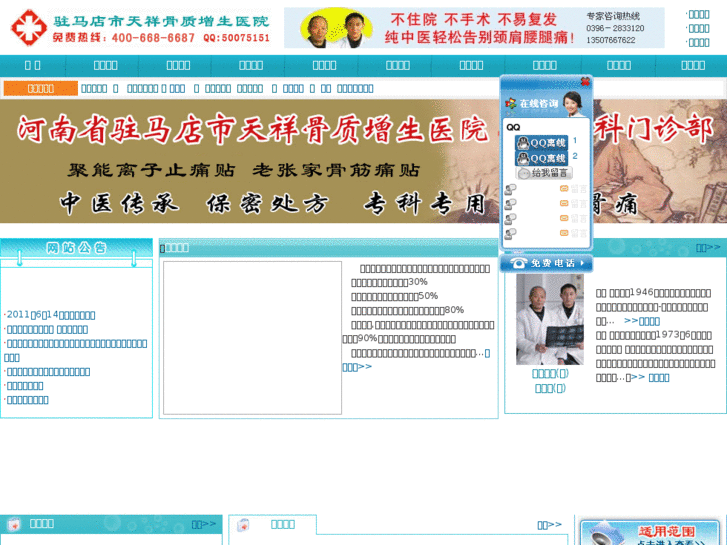Click the empty media box beside 30% text

click(252, 338)
